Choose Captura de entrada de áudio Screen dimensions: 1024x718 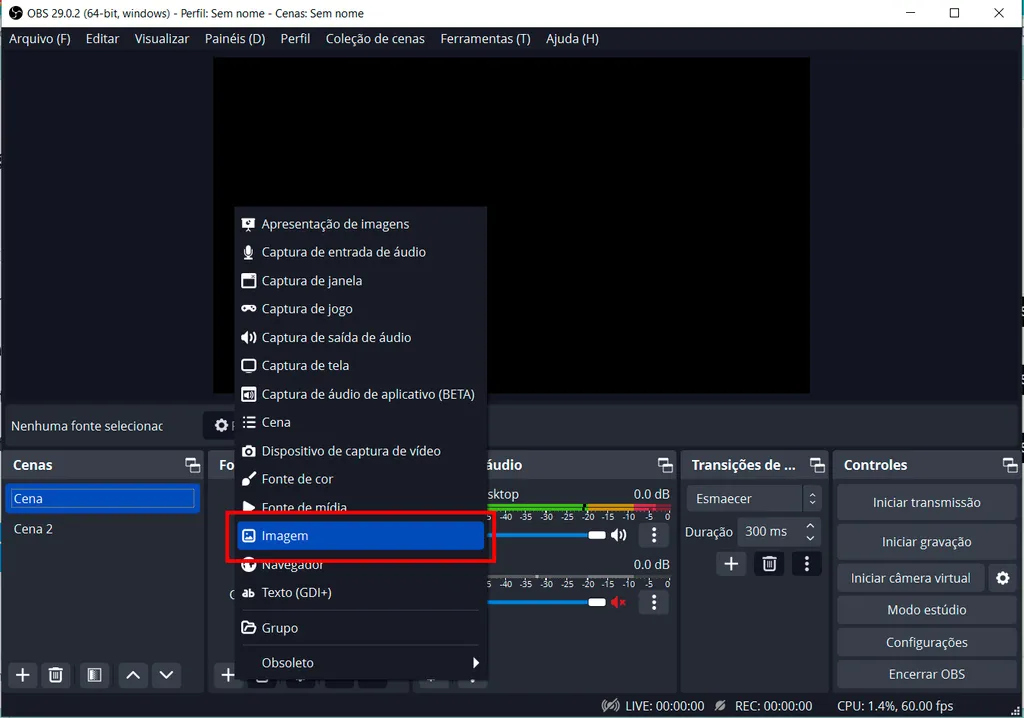360,252
